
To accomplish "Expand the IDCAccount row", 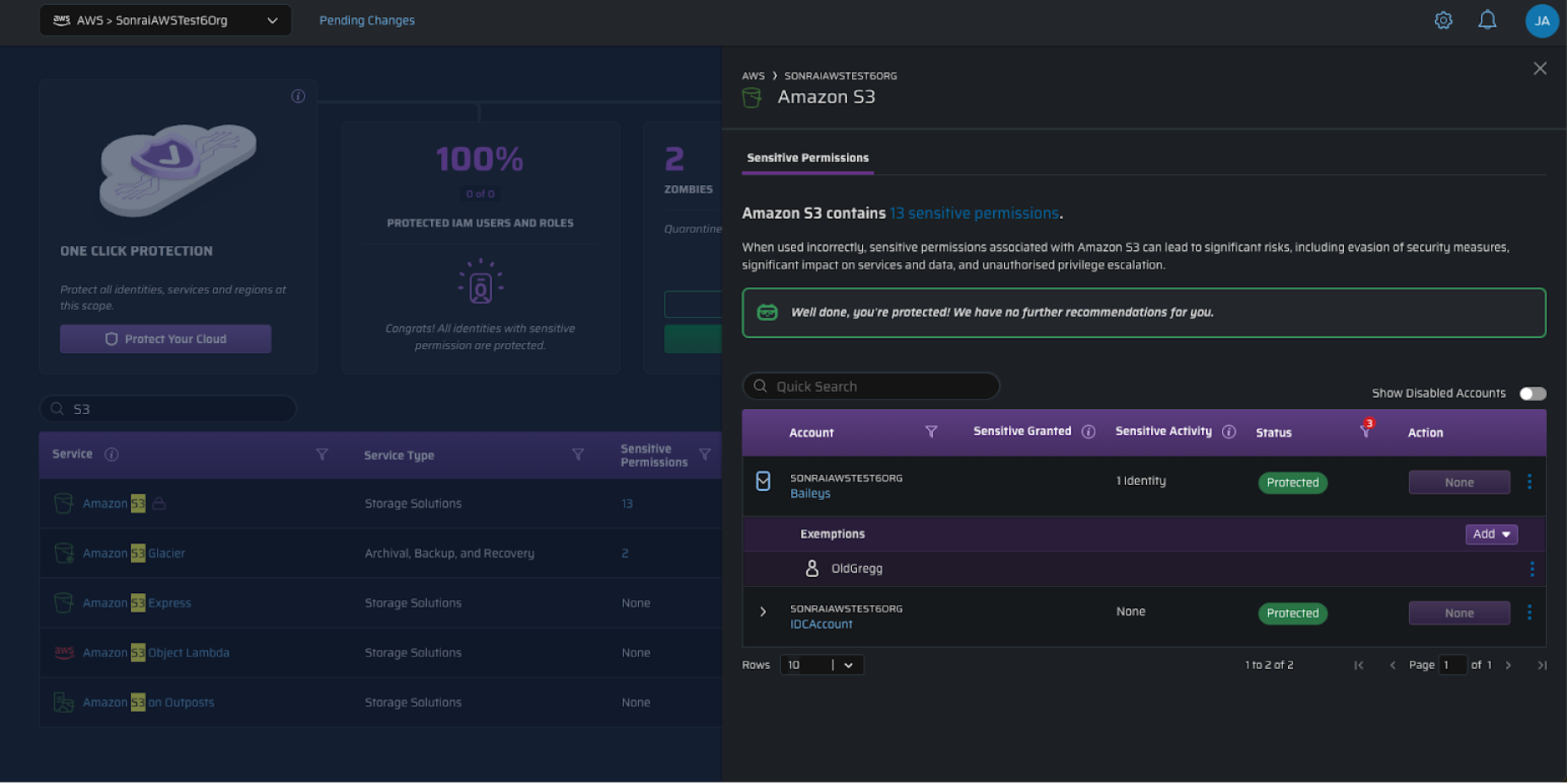I will (x=763, y=612).
